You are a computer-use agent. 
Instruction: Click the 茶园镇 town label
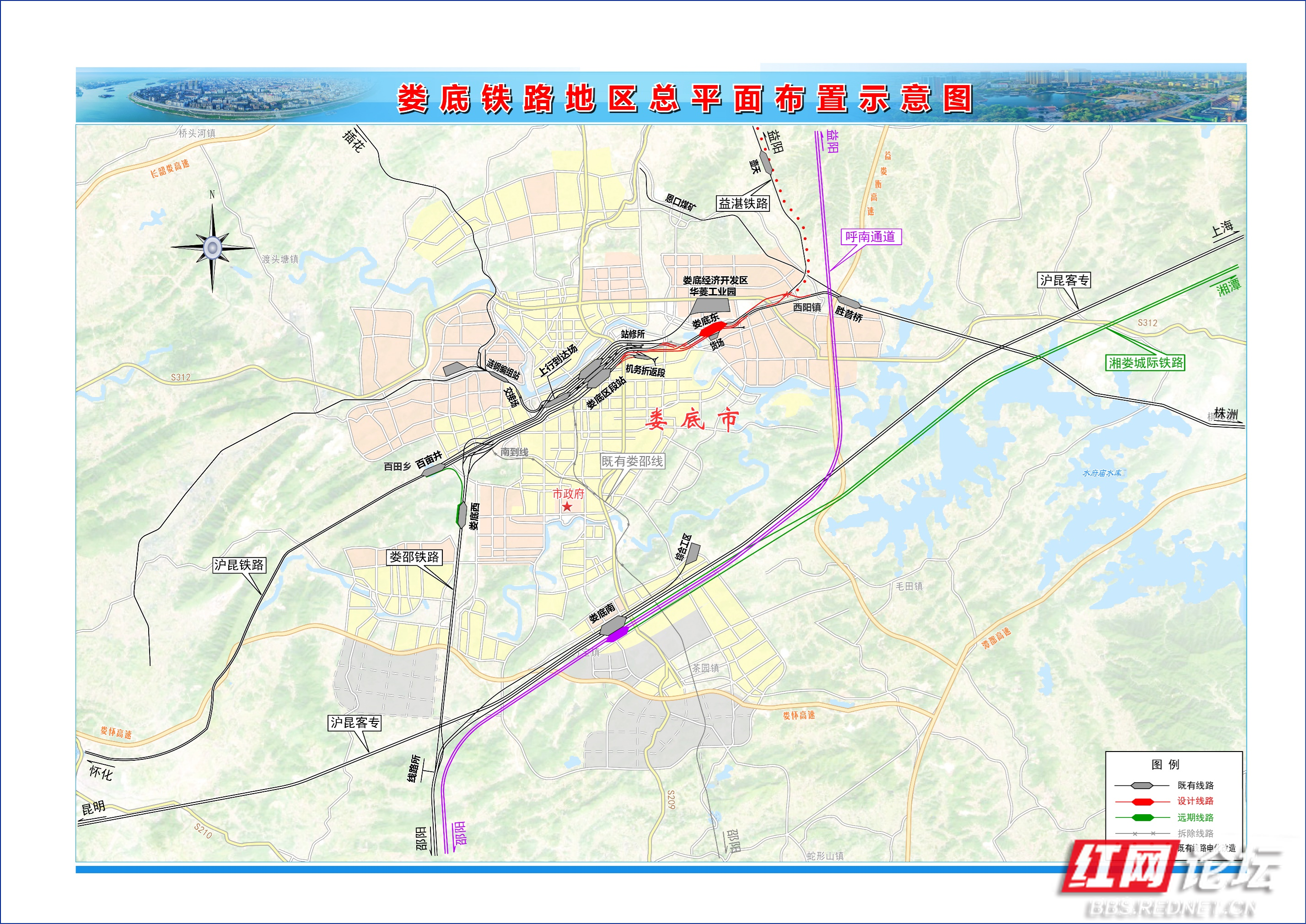[x=705, y=668]
